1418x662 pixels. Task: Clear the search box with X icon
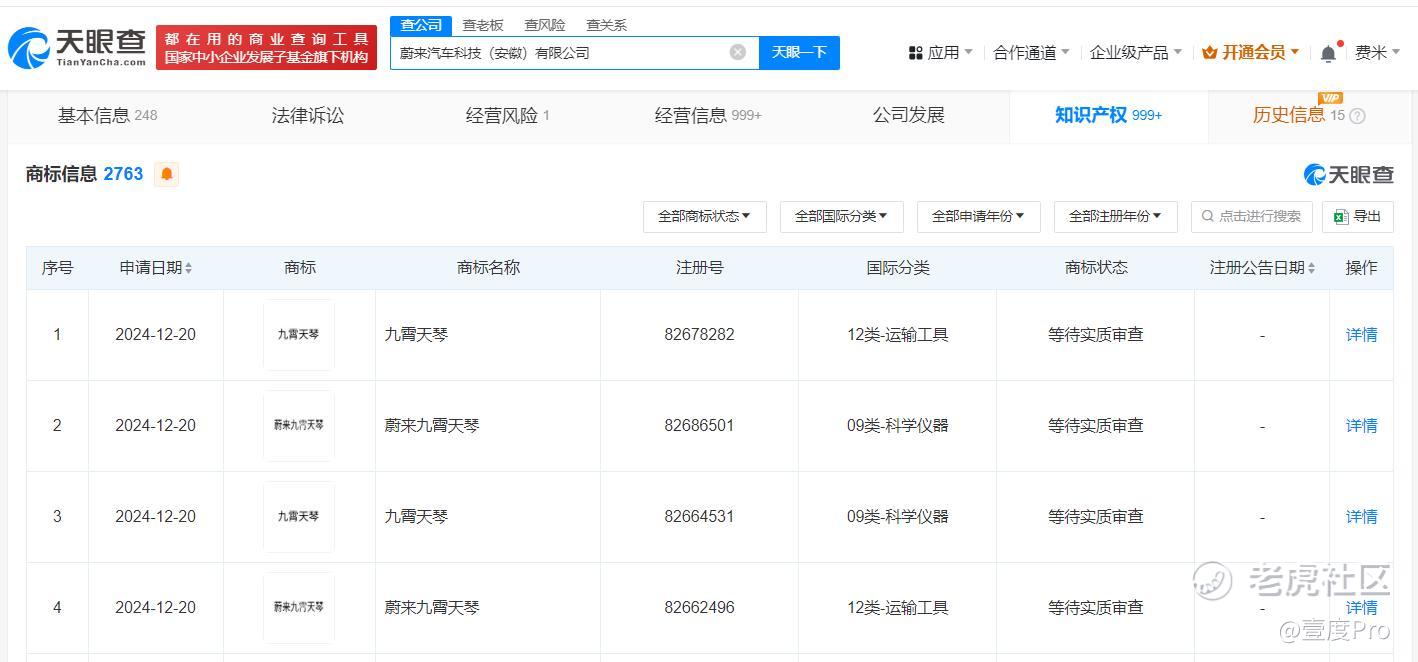point(738,52)
